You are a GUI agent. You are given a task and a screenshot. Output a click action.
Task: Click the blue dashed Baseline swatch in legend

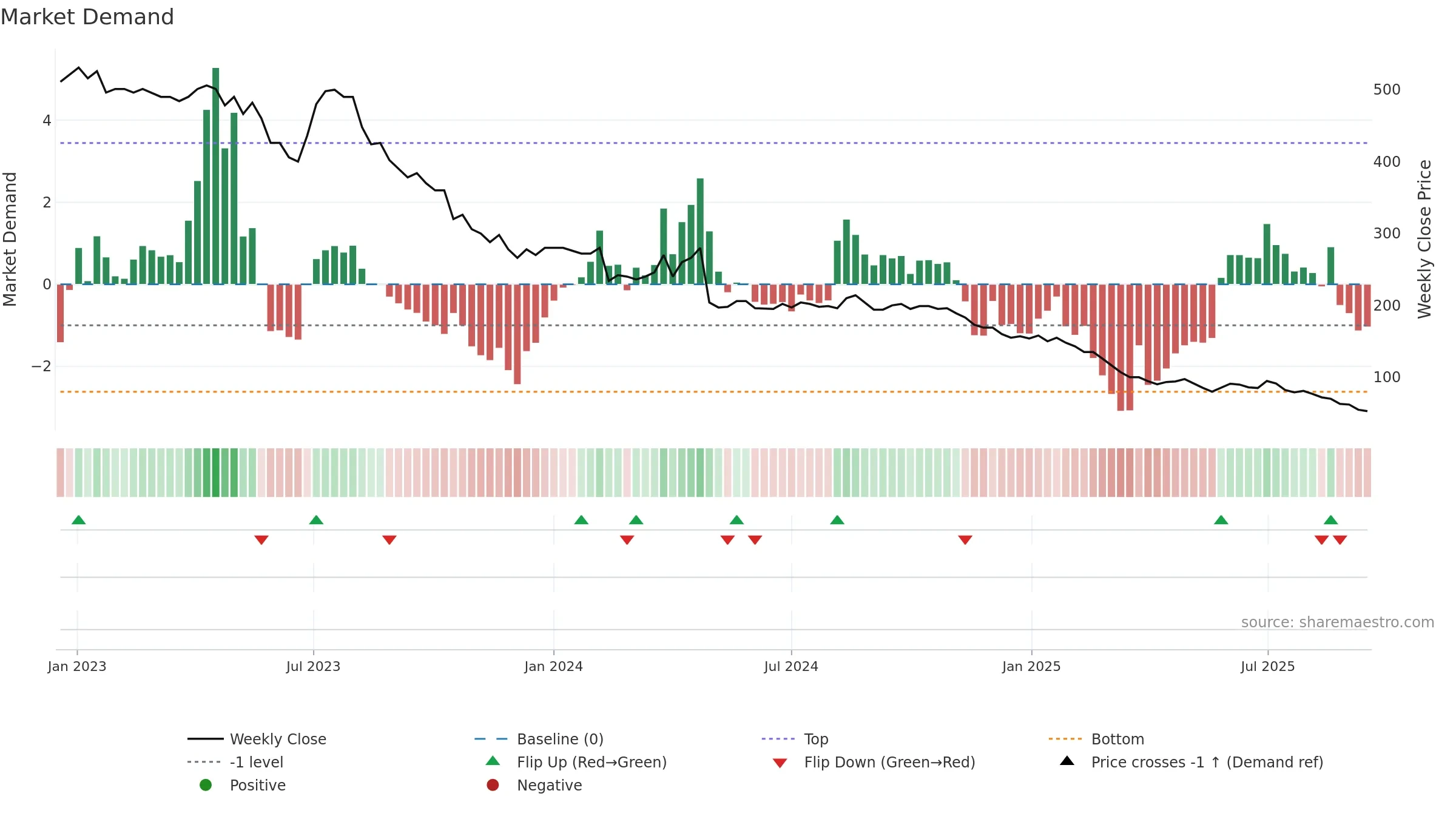[491, 739]
